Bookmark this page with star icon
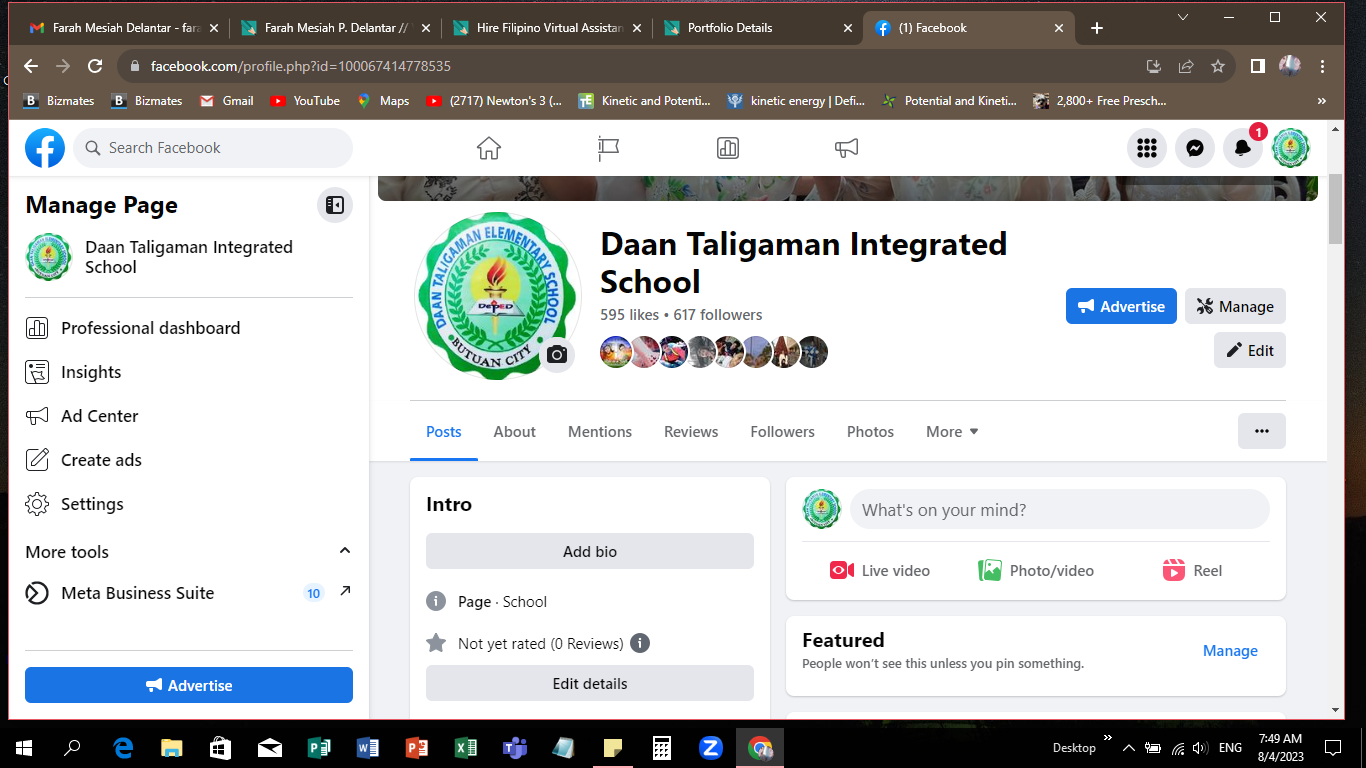Viewport: 1366px width, 768px height. click(1218, 66)
